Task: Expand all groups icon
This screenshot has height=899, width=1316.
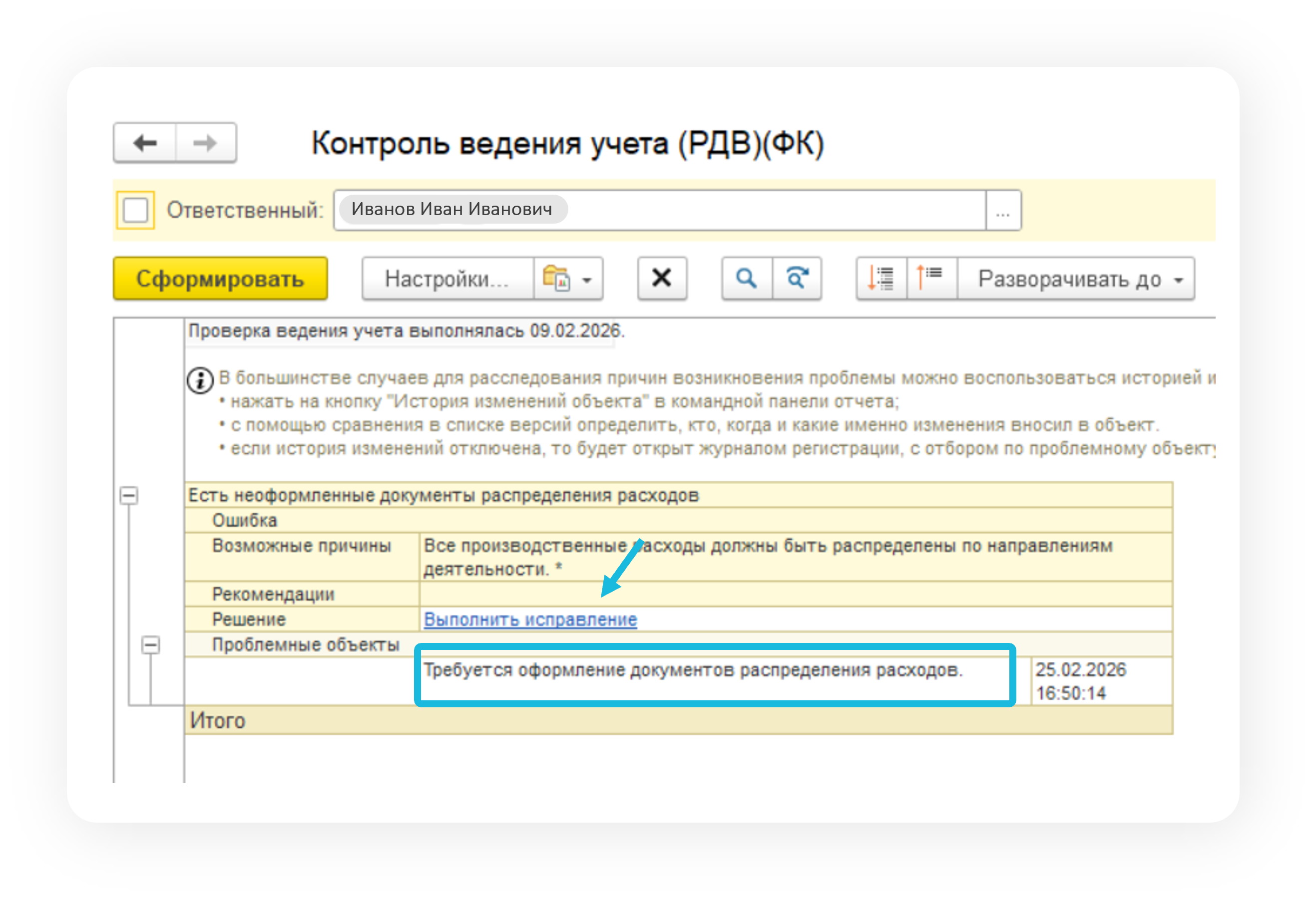Action: [x=881, y=279]
